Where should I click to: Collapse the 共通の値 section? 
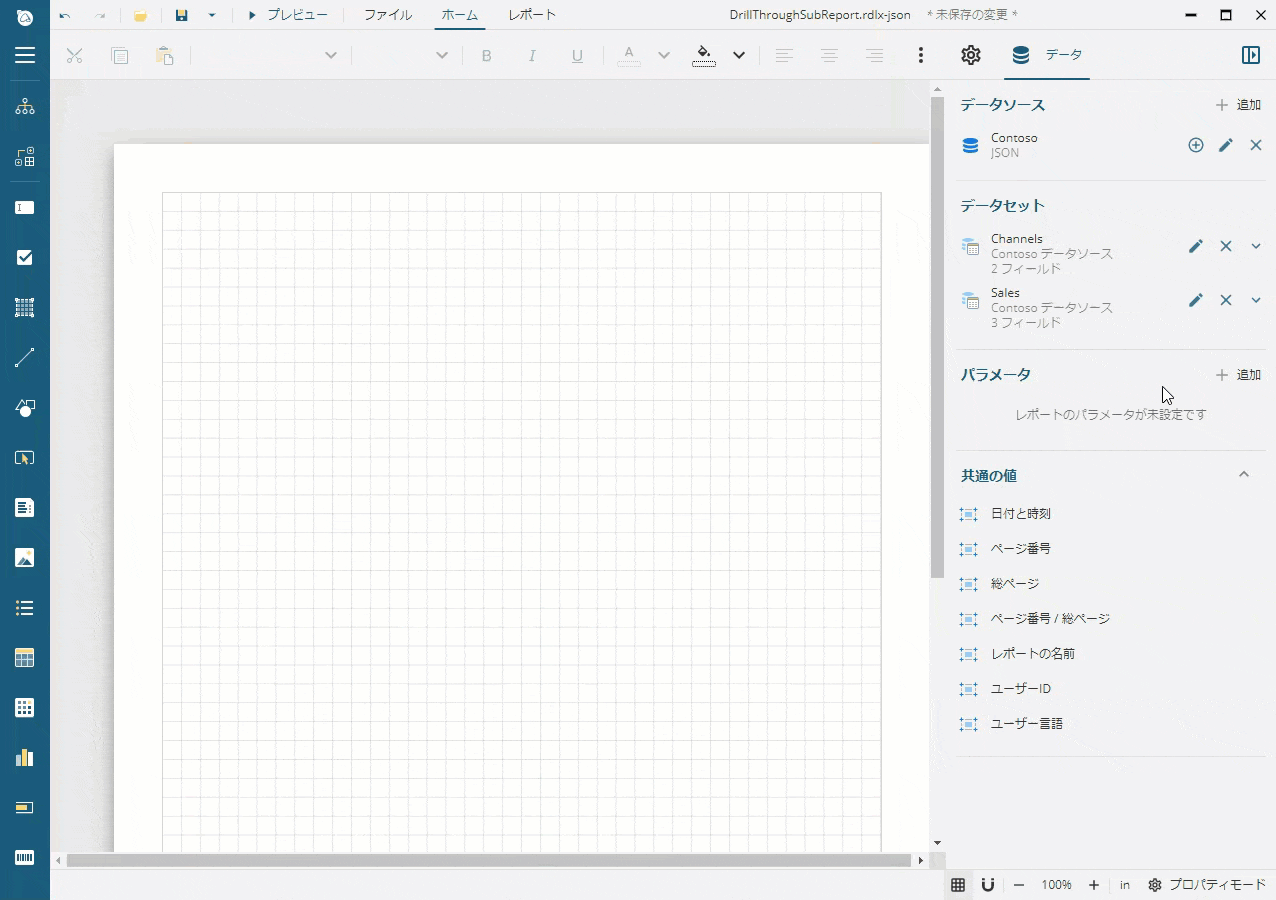click(1244, 475)
